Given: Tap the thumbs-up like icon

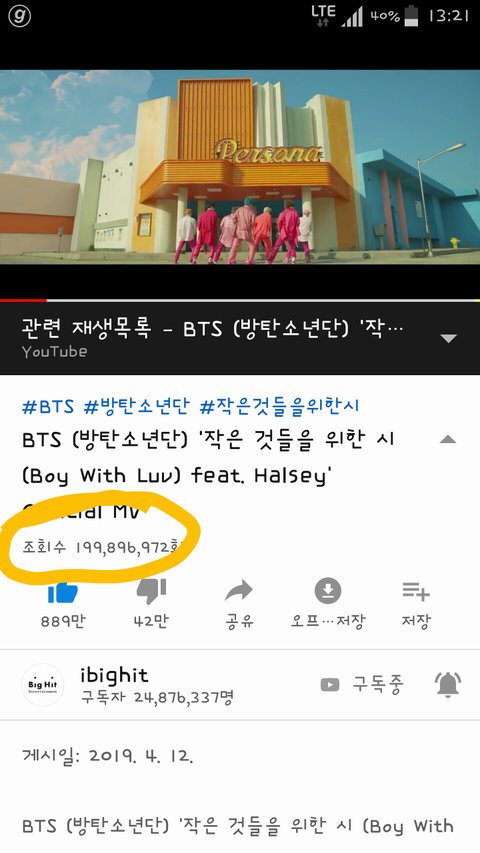Looking at the screenshot, I should (x=63, y=592).
